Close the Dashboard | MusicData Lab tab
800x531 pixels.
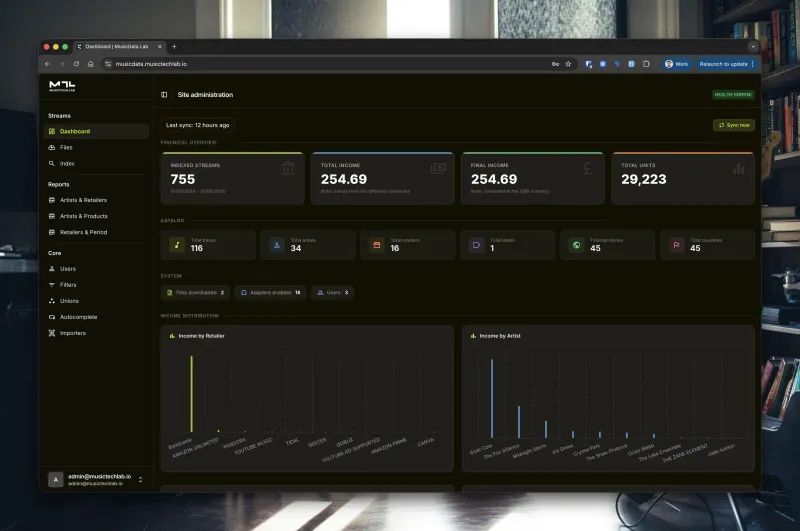pyautogui.click(x=159, y=46)
